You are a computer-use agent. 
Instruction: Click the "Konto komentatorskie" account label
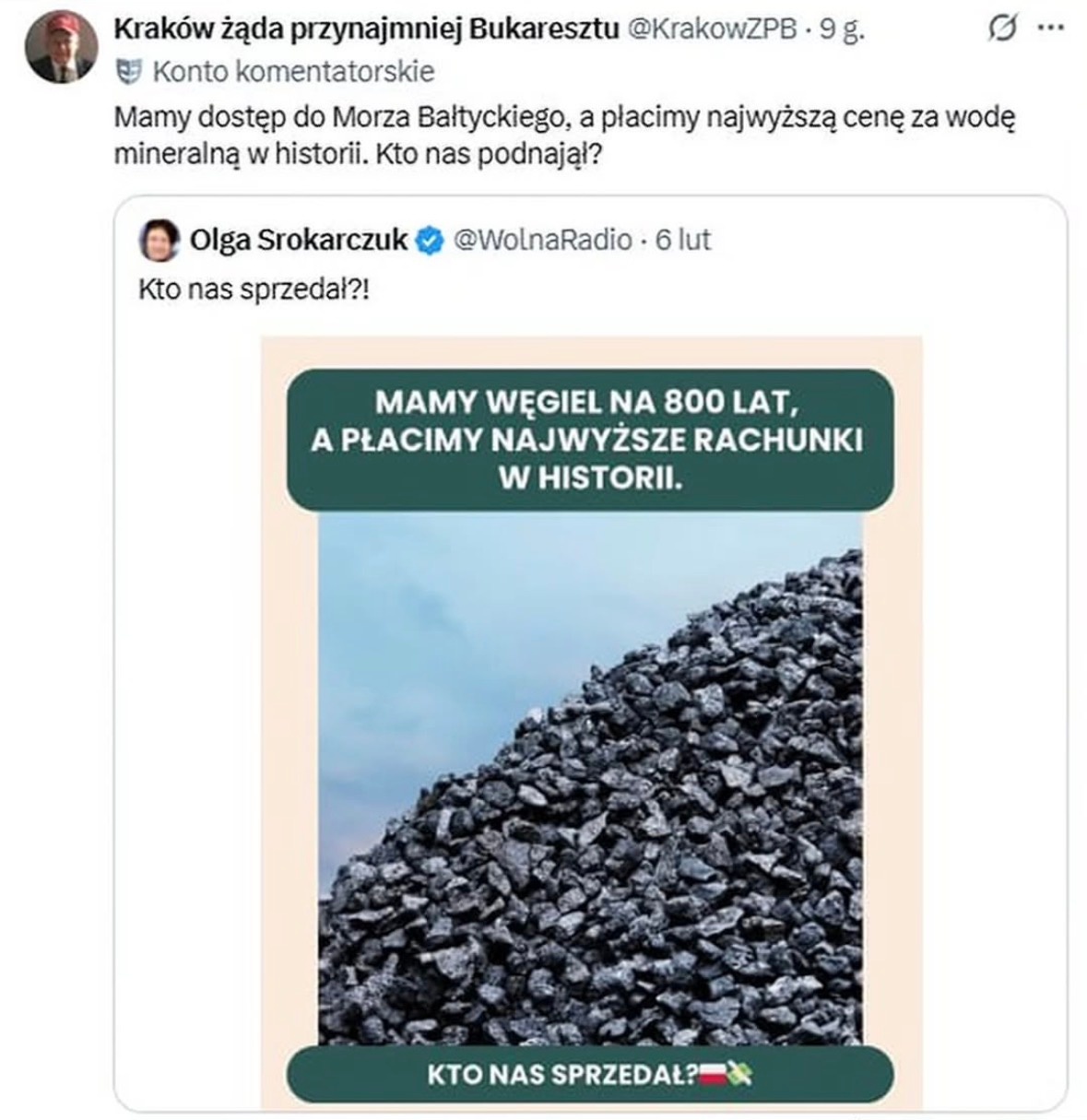(x=292, y=71)
